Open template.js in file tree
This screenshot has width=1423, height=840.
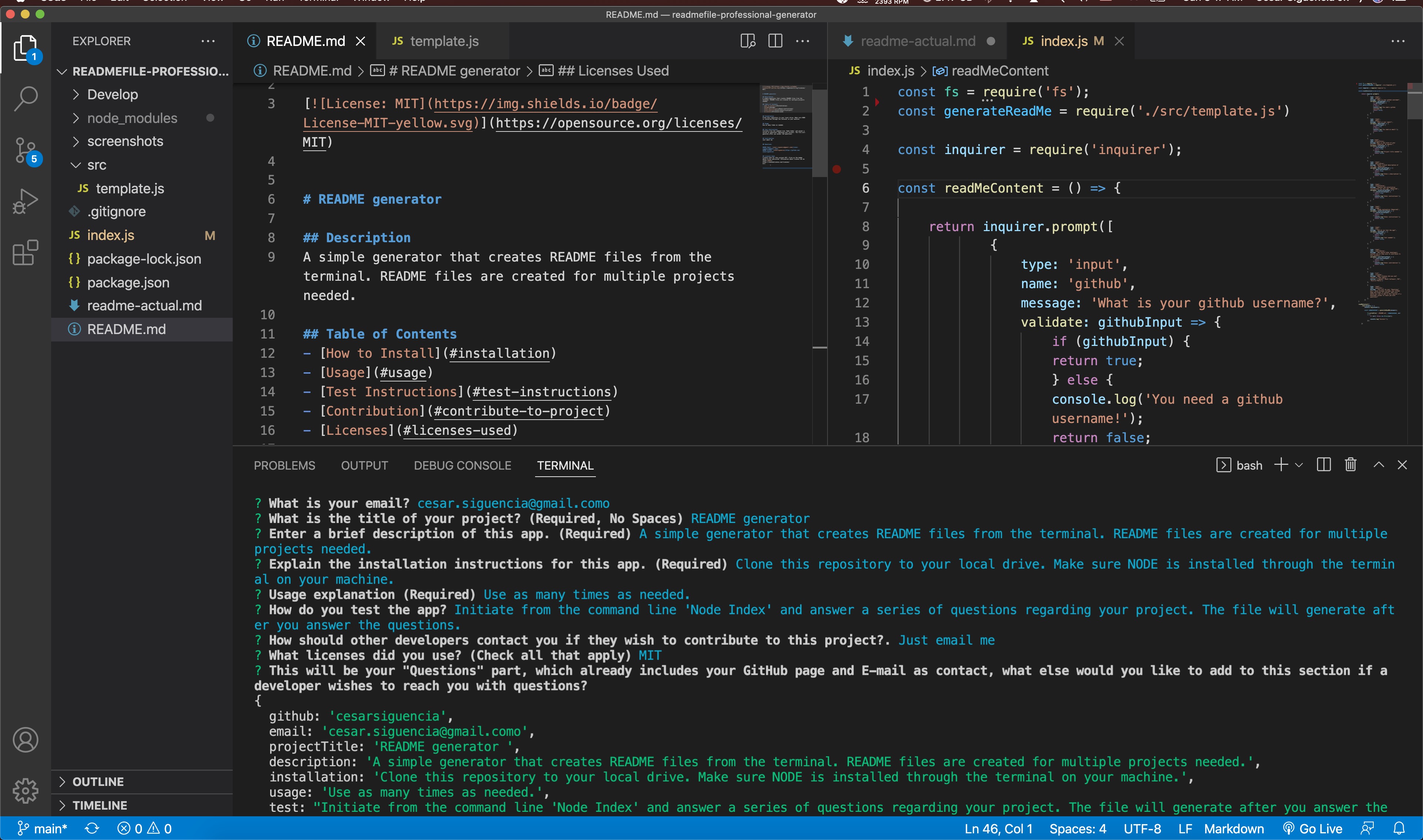(x=142, y=189)
